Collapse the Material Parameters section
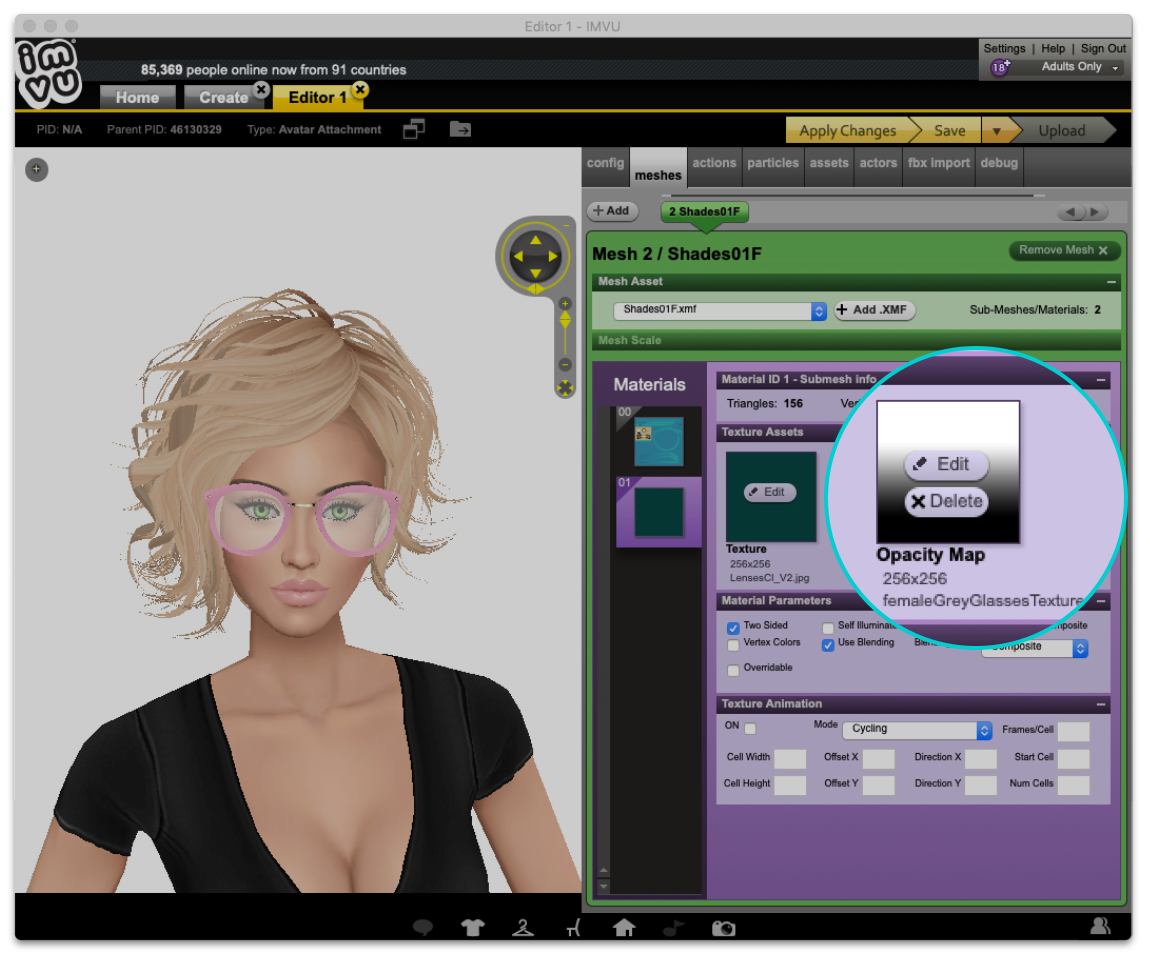The image size is (1150, 957). (1101, 601)
